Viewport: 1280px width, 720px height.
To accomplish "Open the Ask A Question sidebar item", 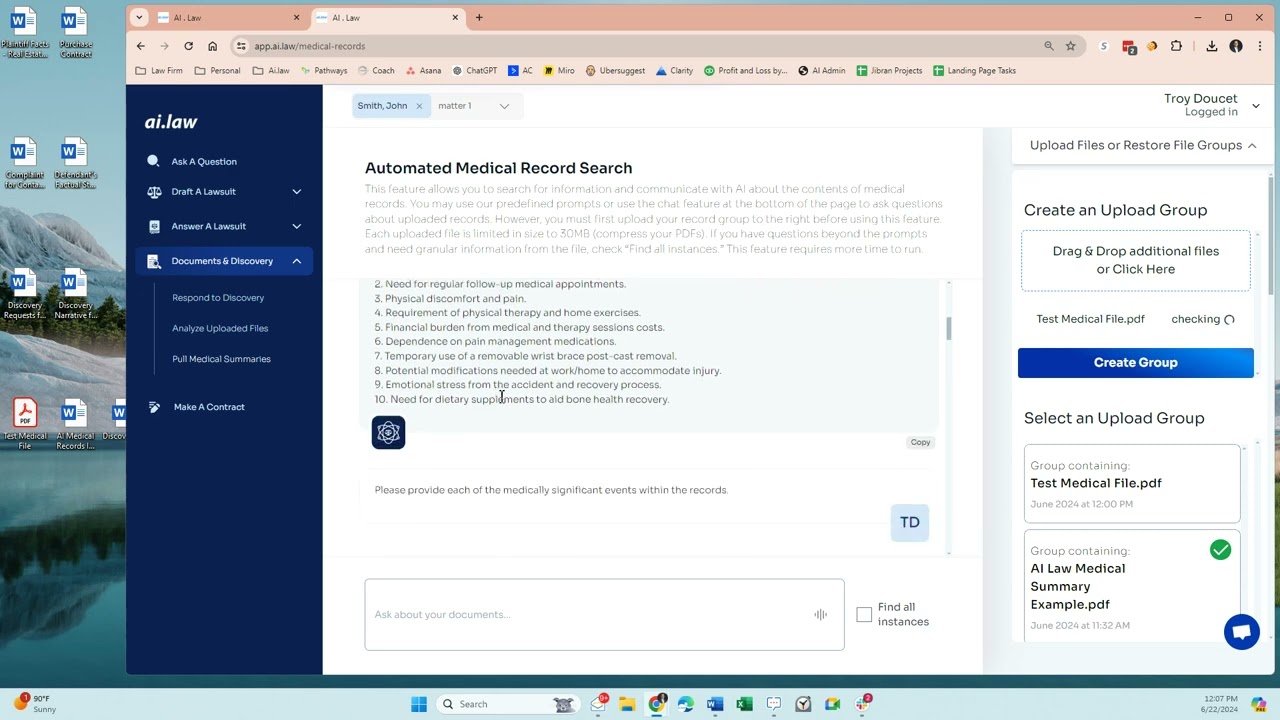I will point(204,161).
